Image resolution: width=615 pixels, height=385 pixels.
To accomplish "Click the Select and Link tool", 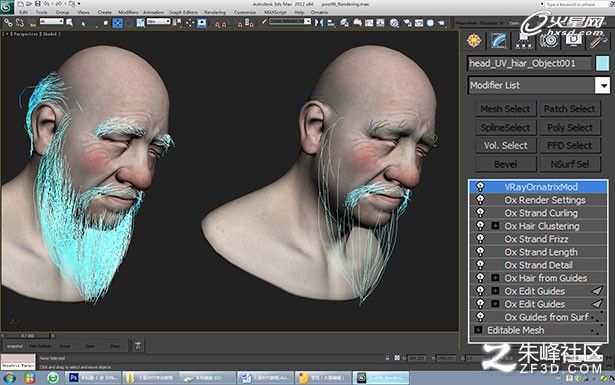I will (8, 23).
